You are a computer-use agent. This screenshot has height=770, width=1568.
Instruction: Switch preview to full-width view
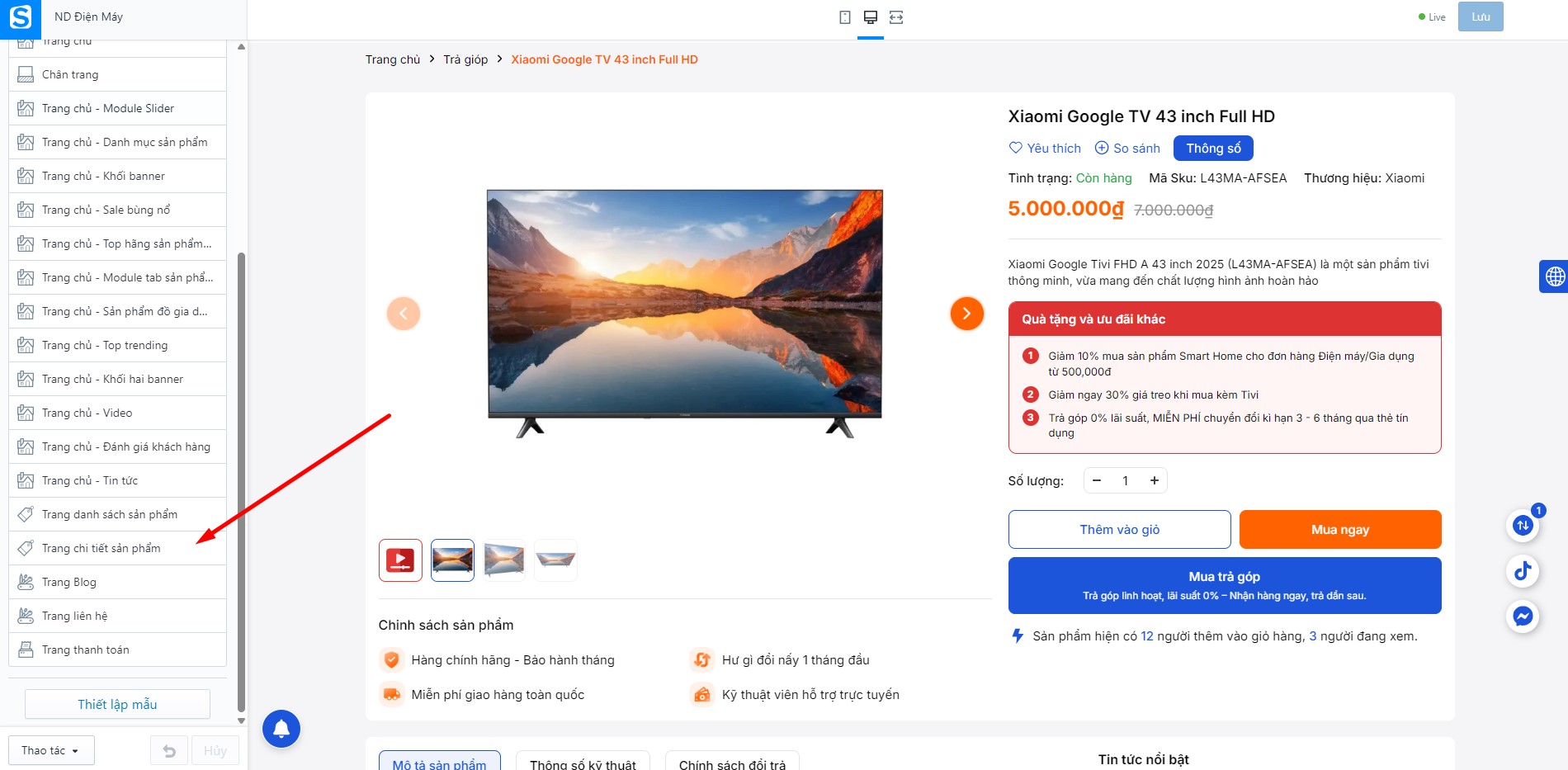pyautogui.click(x=896, y=17)
